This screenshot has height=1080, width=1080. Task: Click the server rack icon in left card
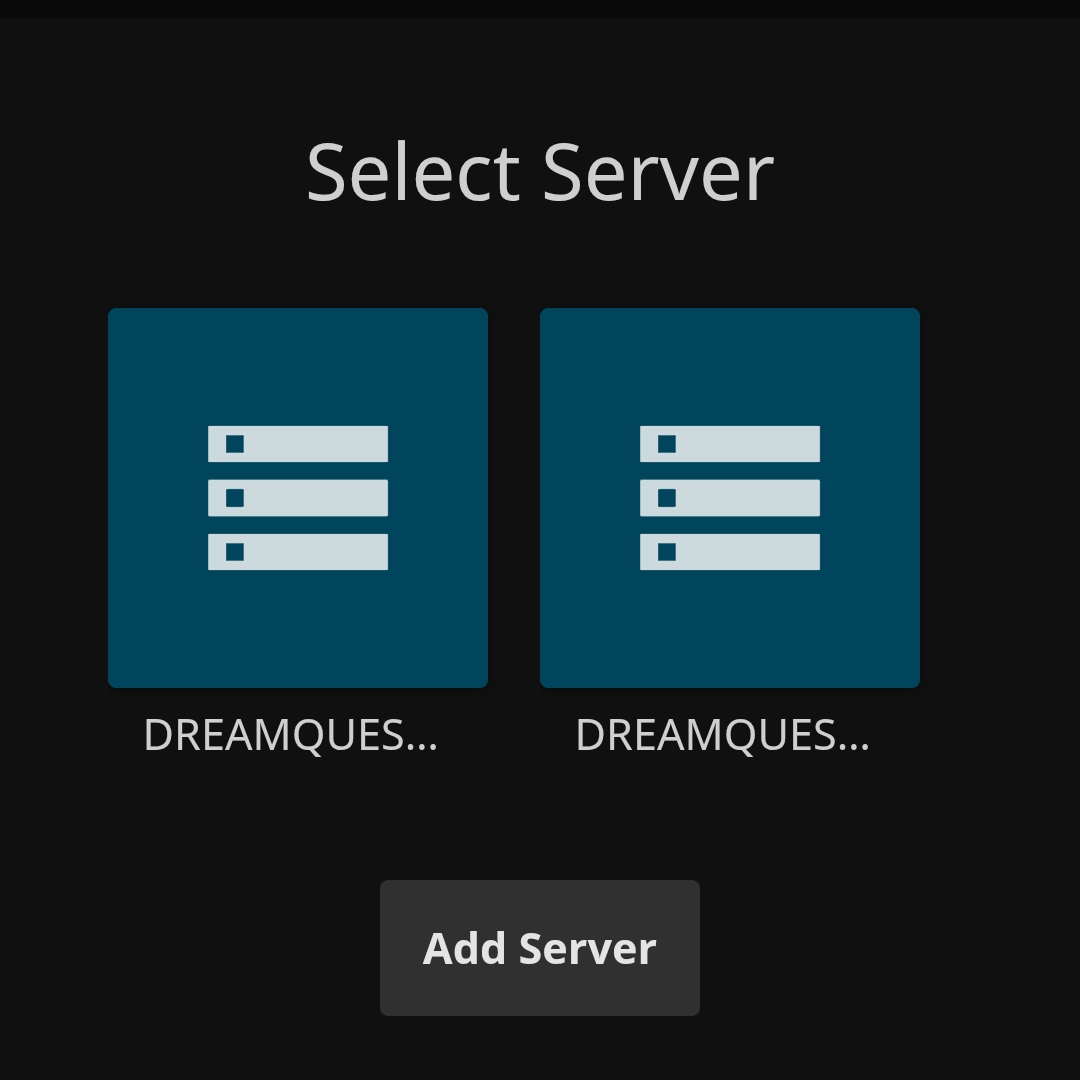coord(298,498)
